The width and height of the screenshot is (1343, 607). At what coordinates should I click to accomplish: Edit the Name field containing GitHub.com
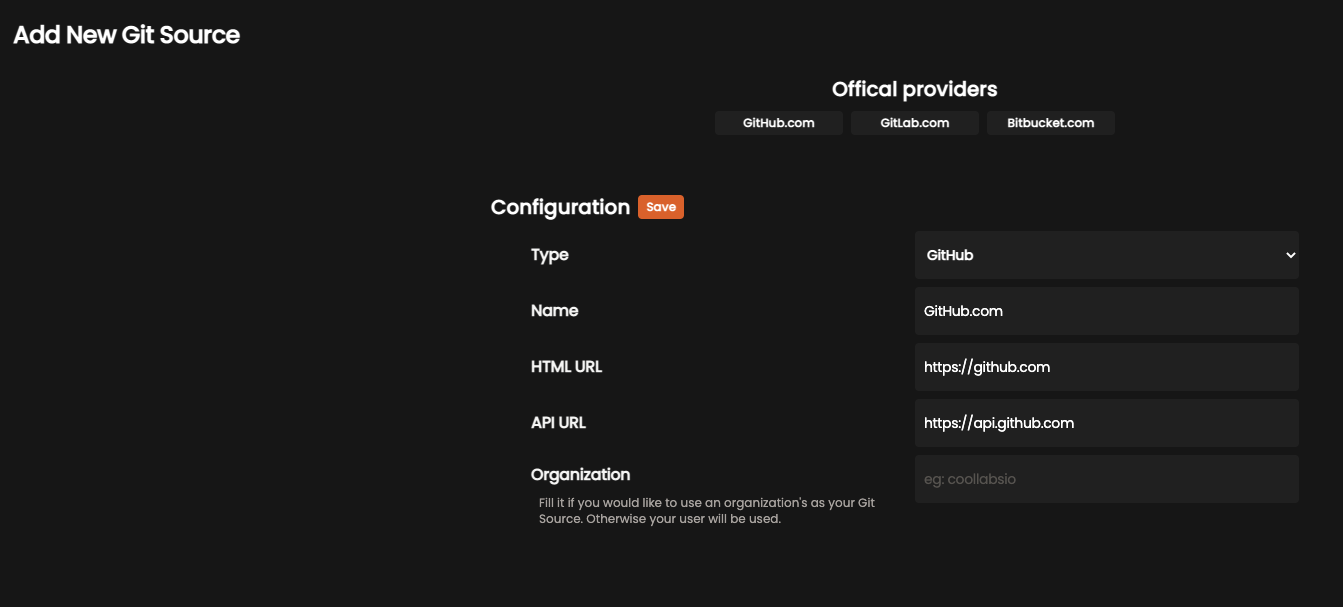tap(1106, 311)
